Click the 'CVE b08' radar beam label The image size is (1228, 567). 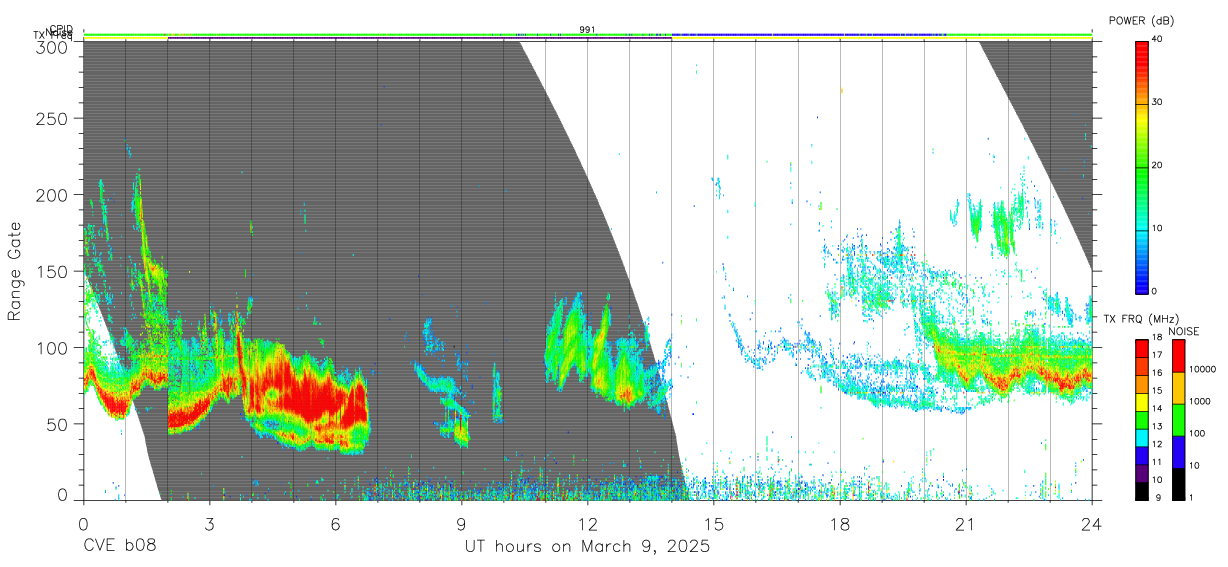pos(119,547)
